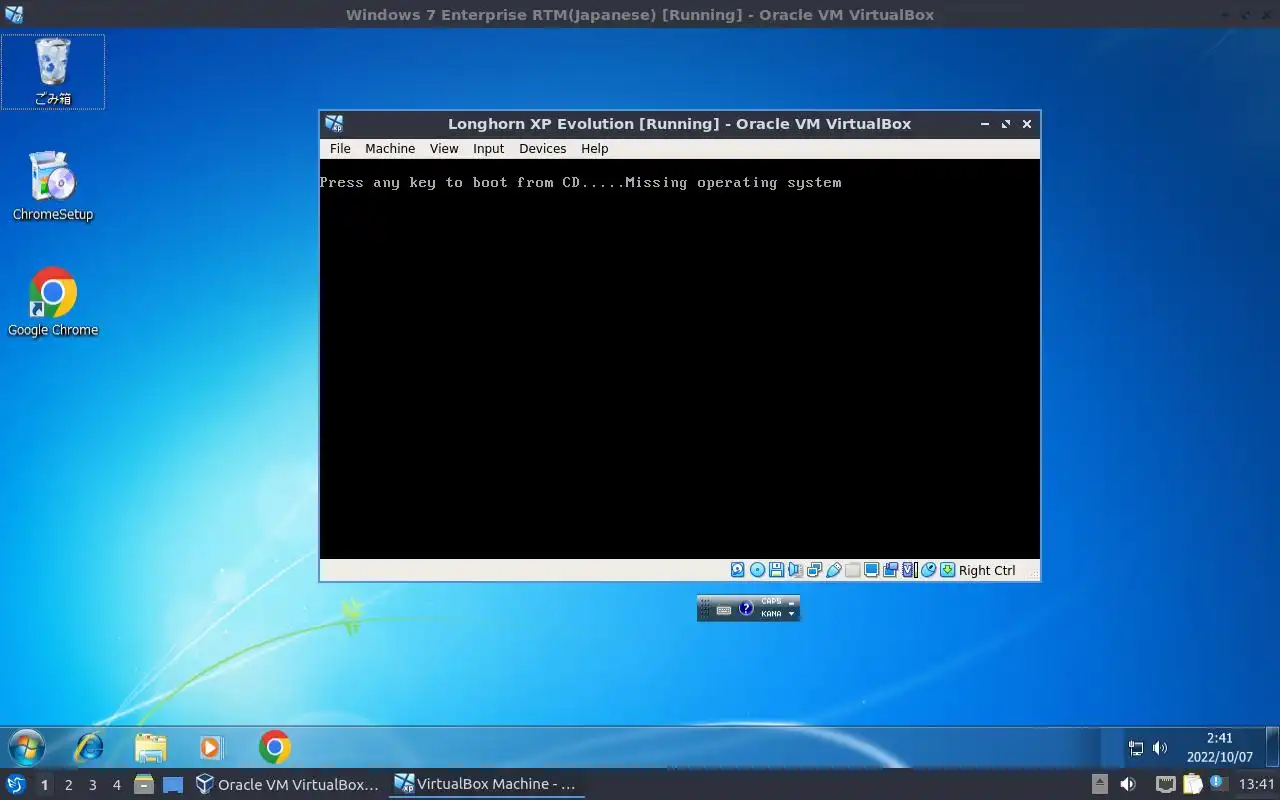
Task: Open the Help menu
Action: 594,148
